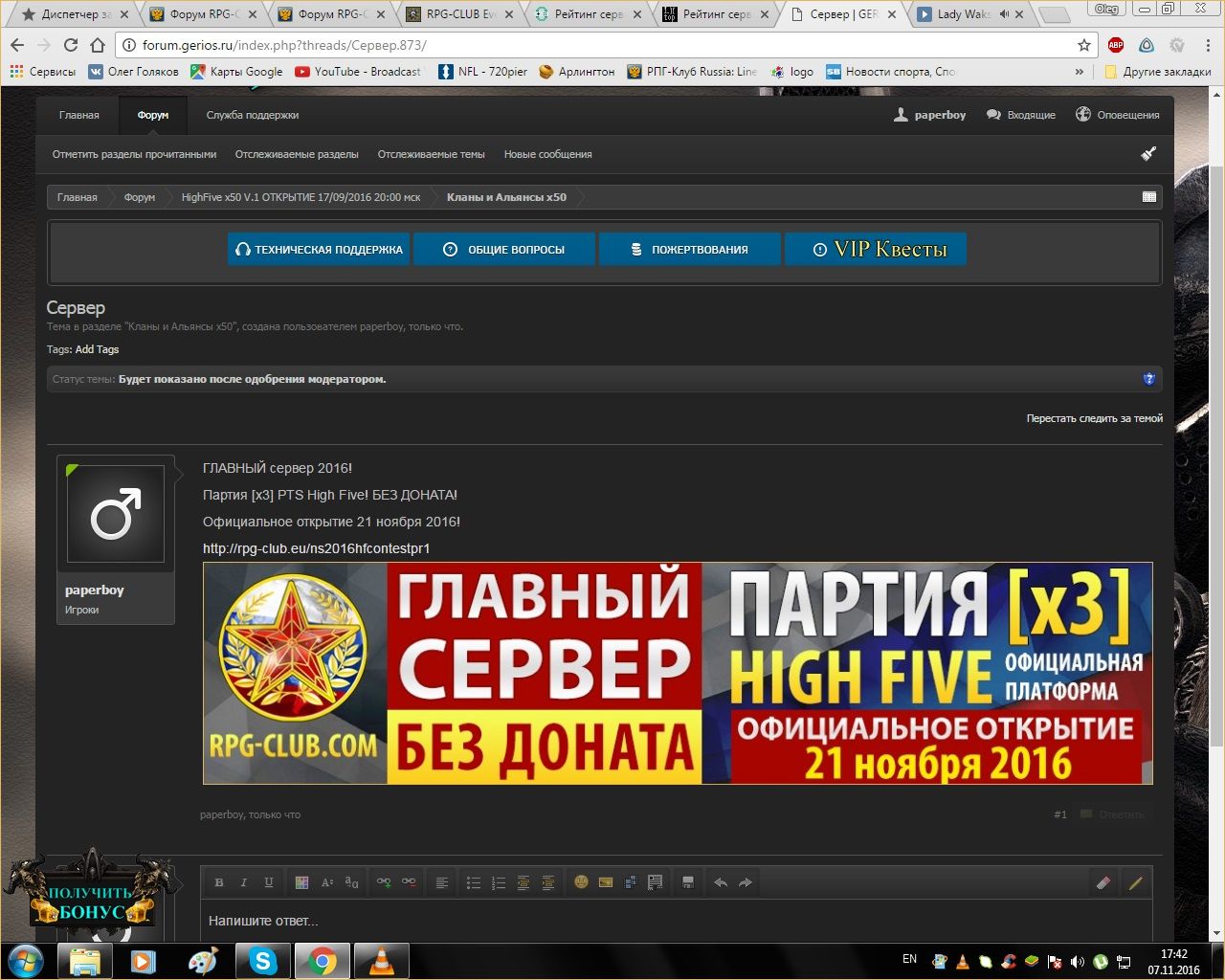Click the insert image icon in editor
Viewport: 1225px width, 980px height.
point(606,882)
